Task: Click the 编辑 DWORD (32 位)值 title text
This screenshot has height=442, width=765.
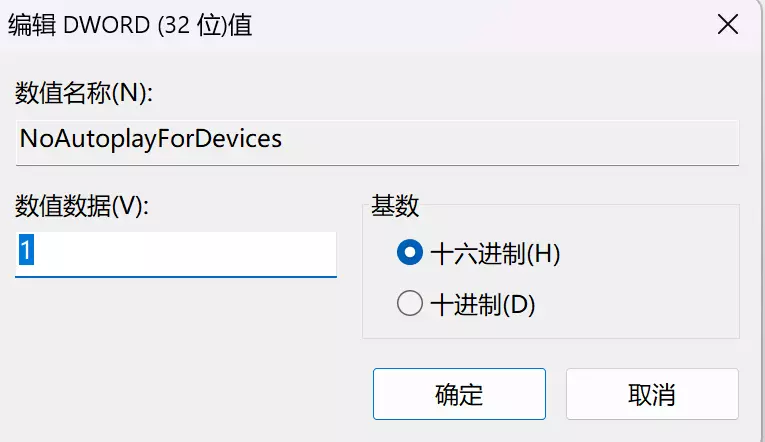Action: point(130,26)
